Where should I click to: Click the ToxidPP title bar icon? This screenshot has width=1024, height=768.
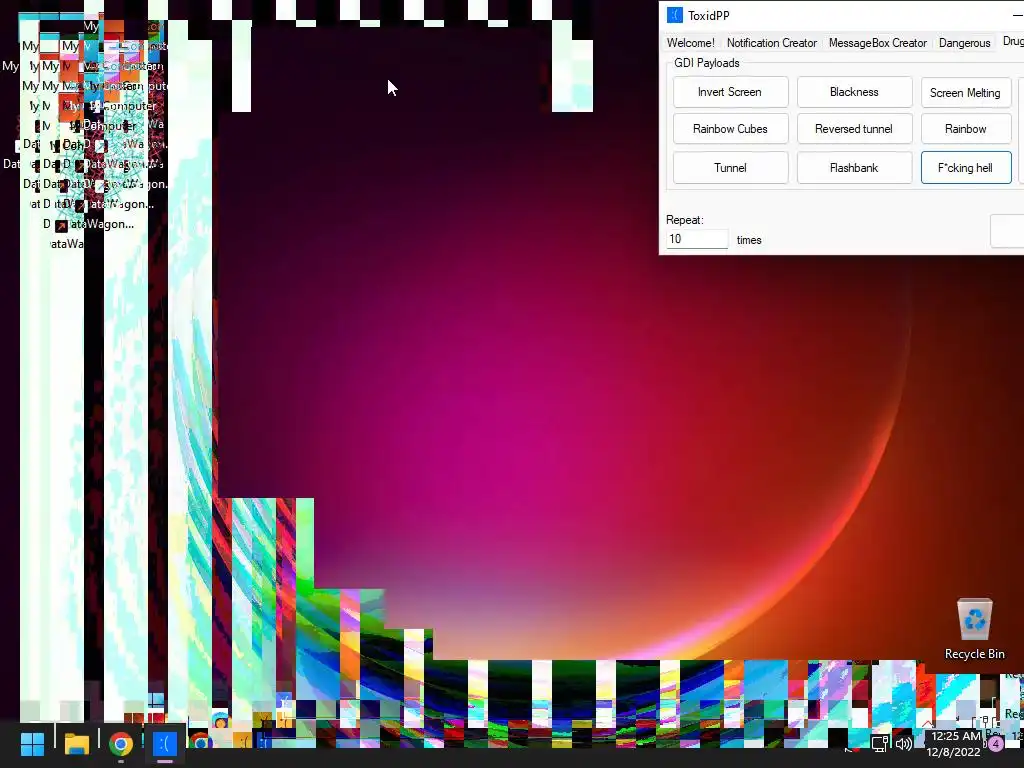tap(675, 15)
